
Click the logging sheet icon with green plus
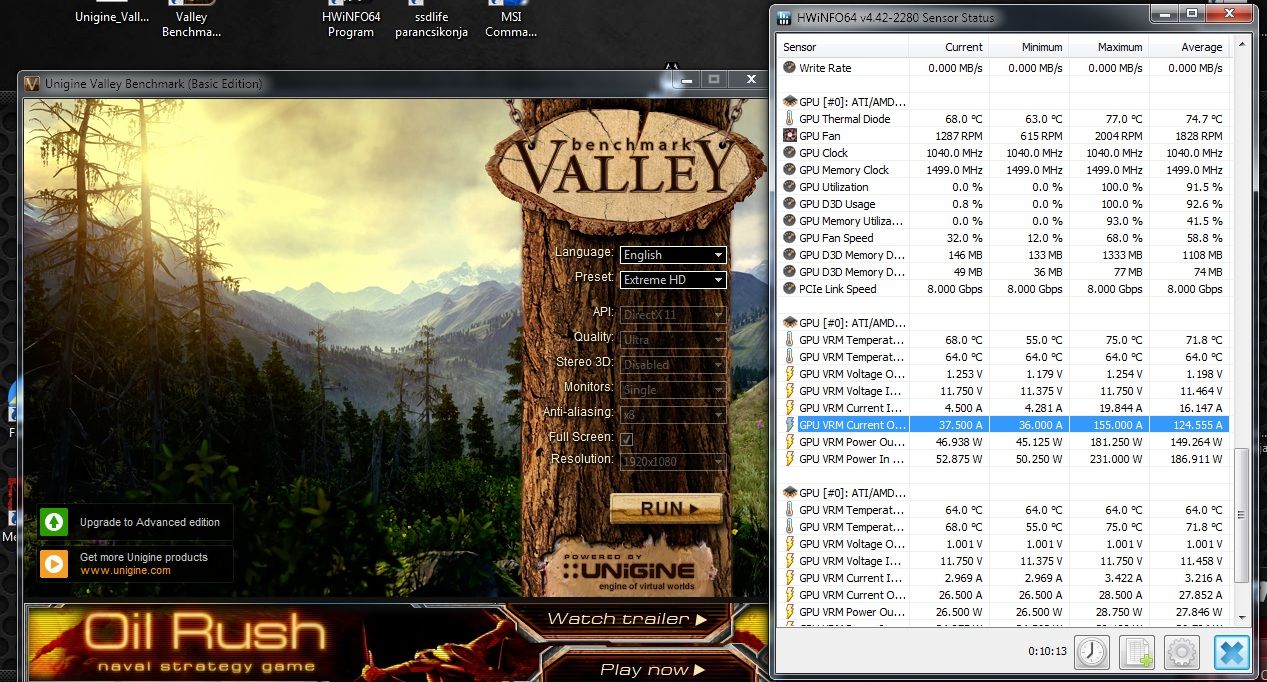[1137, 652]
